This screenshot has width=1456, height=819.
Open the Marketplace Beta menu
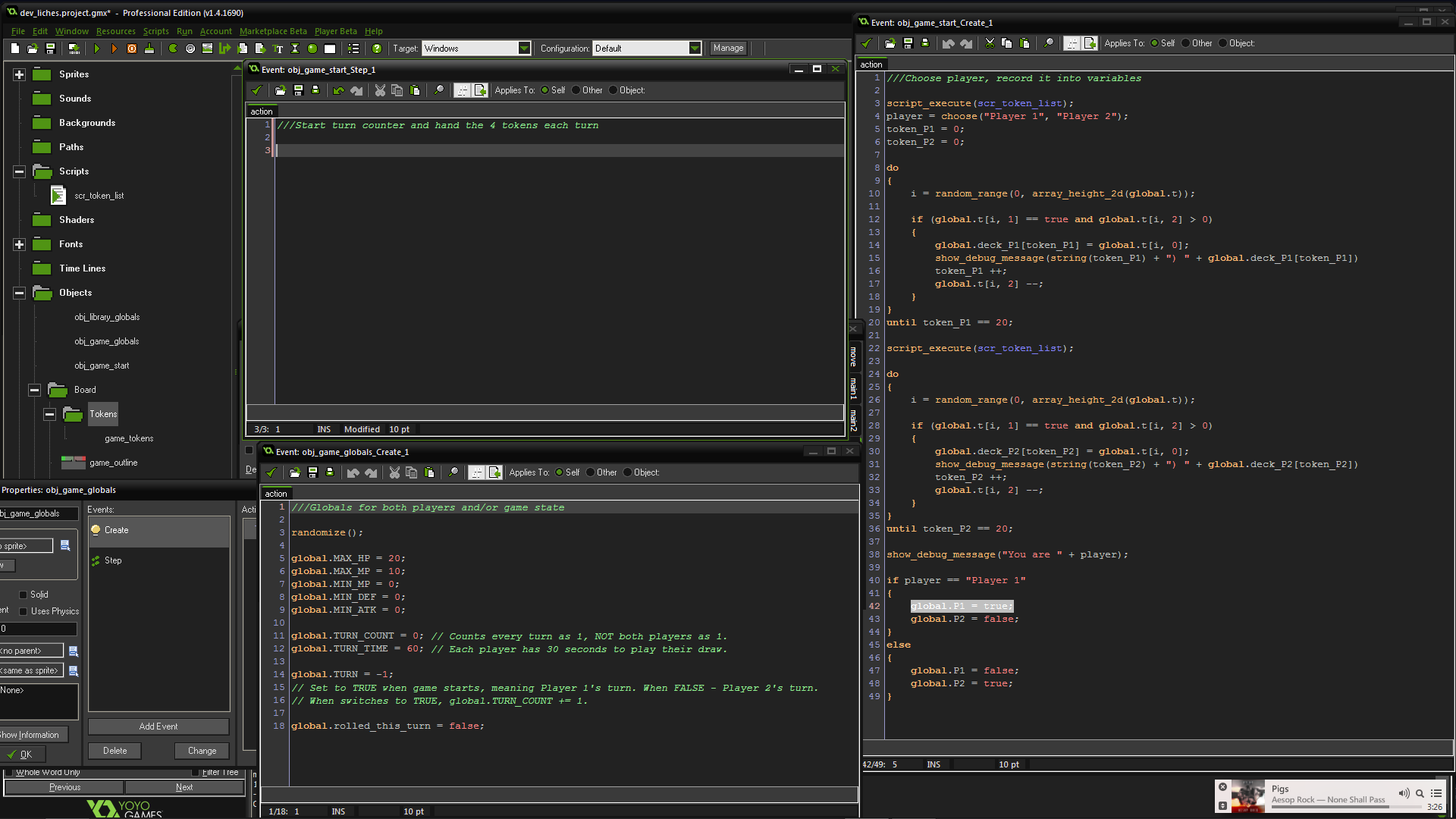click(273, 31)
